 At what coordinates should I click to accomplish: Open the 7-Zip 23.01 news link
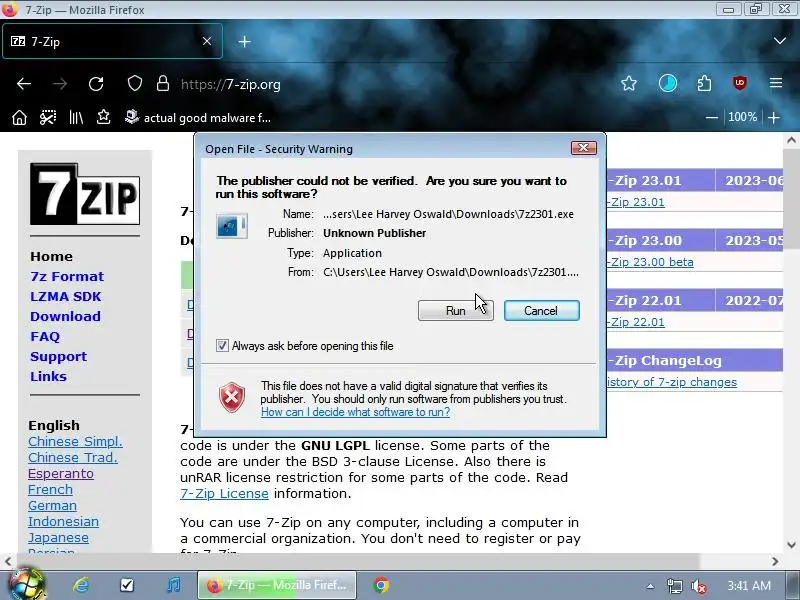click(x=636, y=202)
